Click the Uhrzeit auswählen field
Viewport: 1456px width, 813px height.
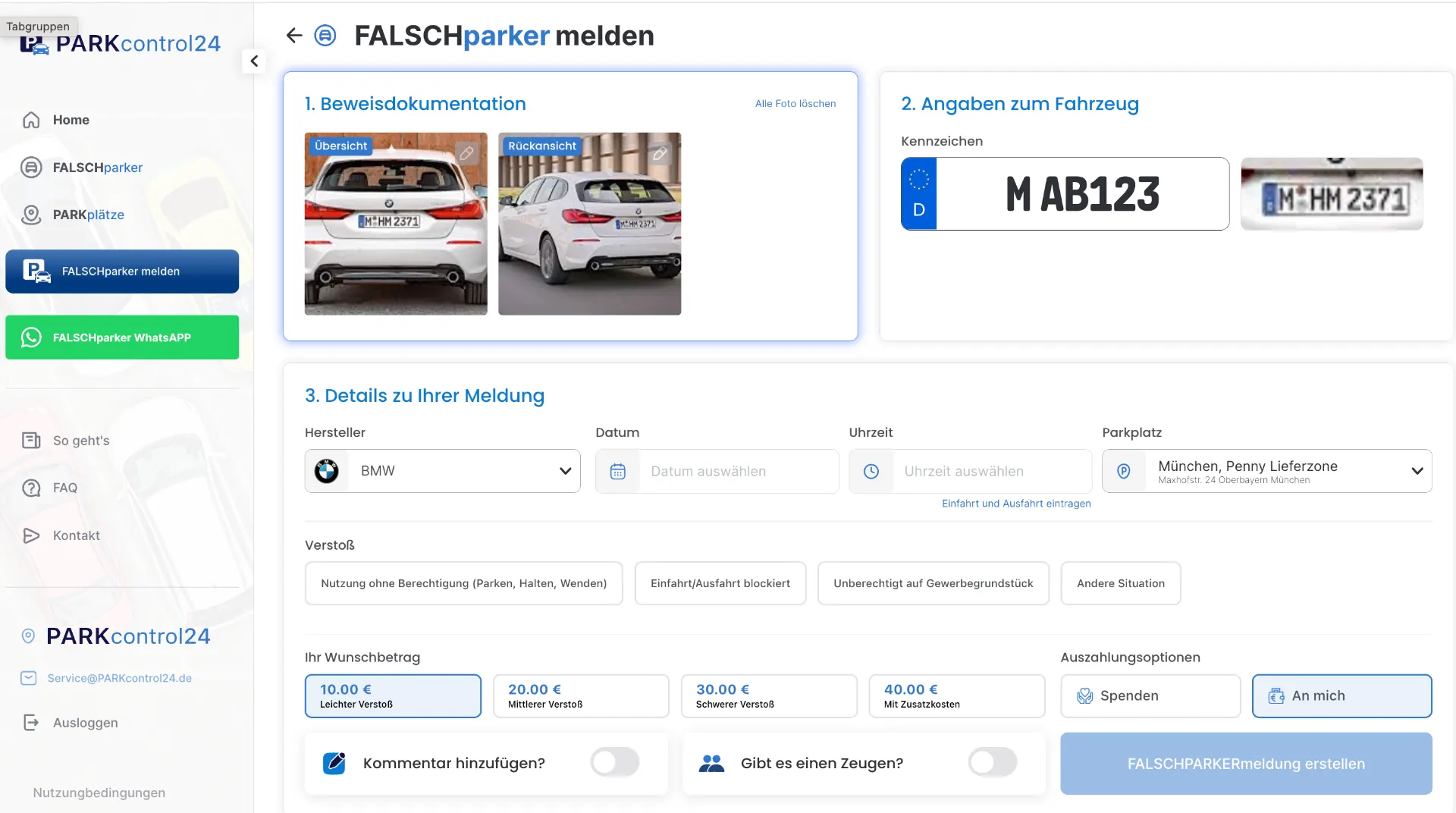tap(971, 471)
